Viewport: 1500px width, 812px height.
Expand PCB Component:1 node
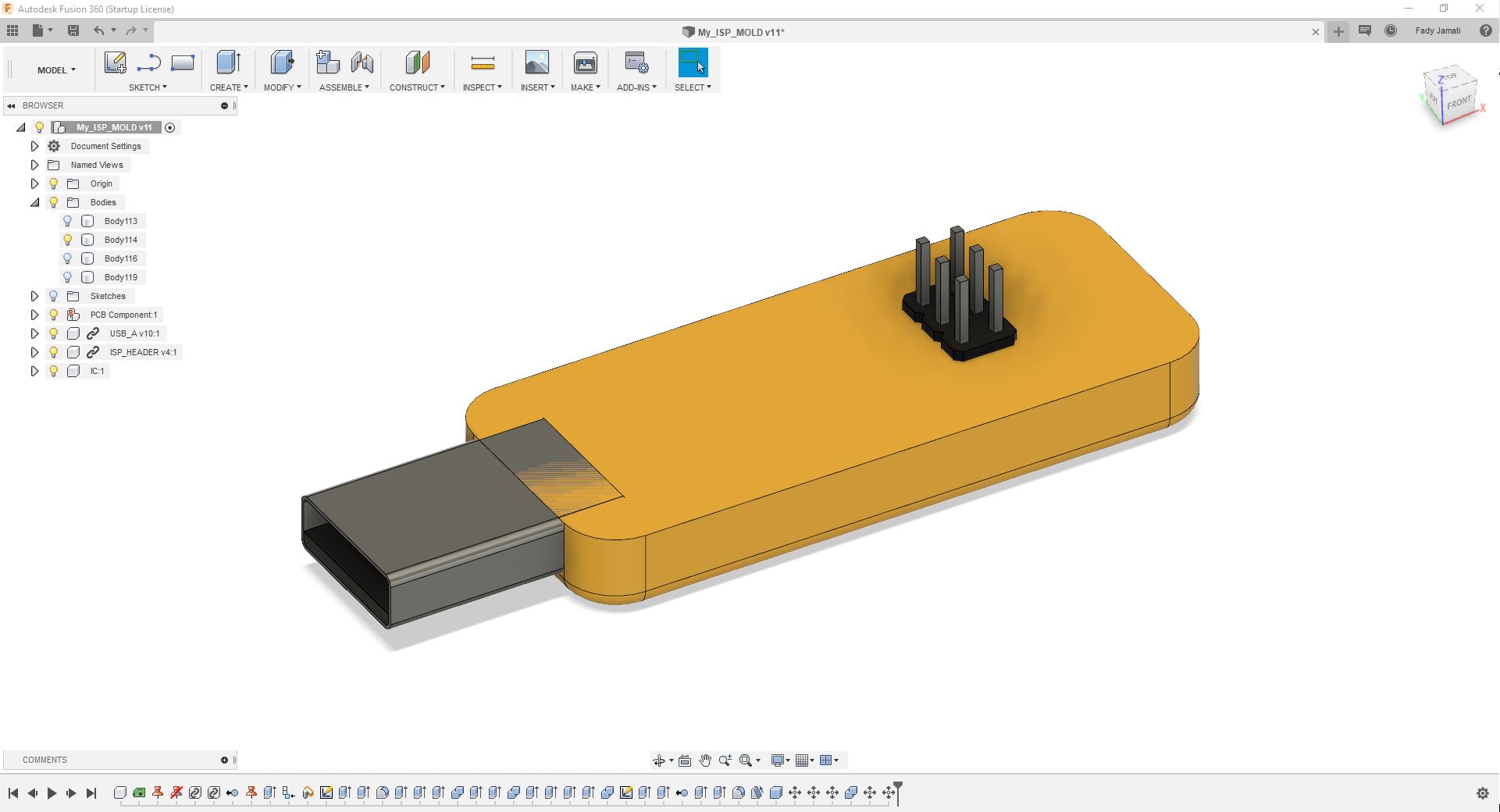(34, 315)
